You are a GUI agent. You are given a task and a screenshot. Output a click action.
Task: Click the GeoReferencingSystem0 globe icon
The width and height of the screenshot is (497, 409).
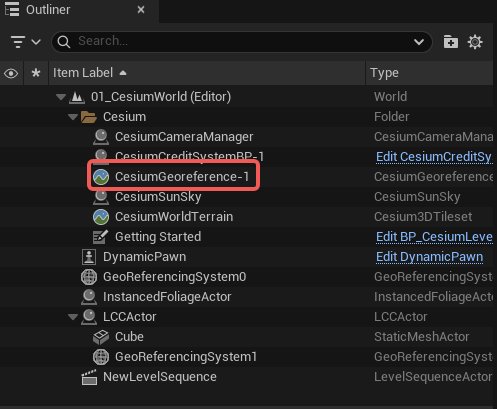[89, 277]
